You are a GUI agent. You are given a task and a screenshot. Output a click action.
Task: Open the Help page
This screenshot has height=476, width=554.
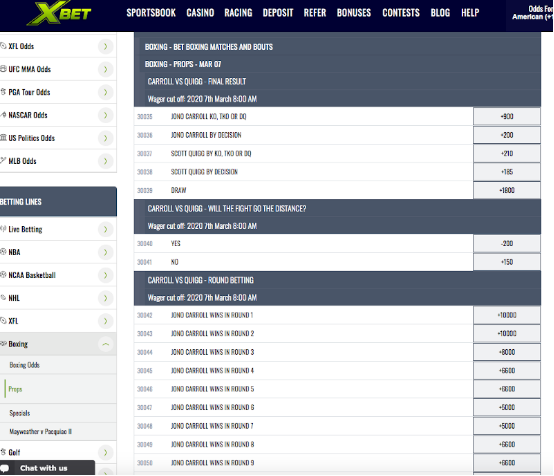click(470, 13)
